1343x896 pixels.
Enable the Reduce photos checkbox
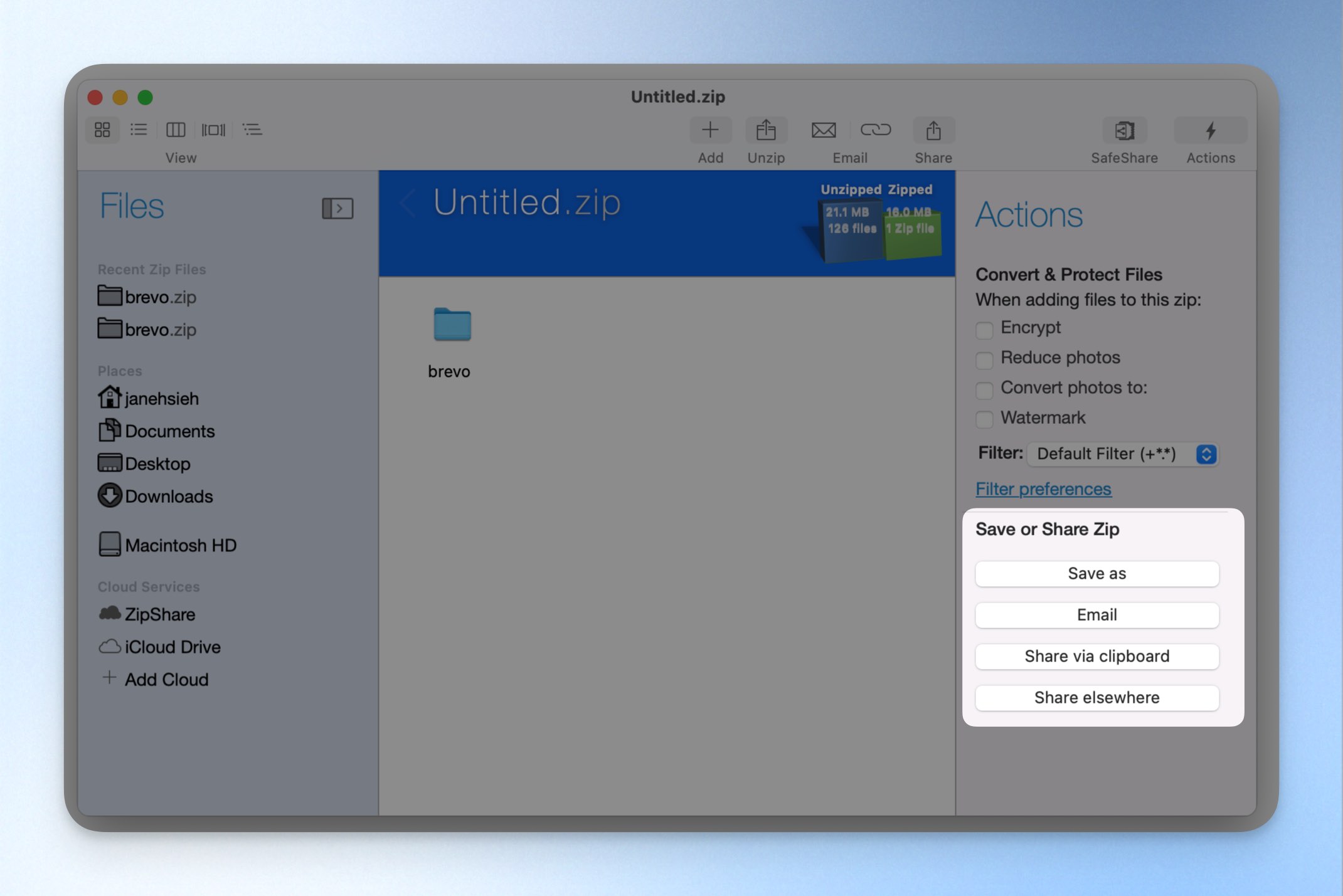[x=984, y=359]
